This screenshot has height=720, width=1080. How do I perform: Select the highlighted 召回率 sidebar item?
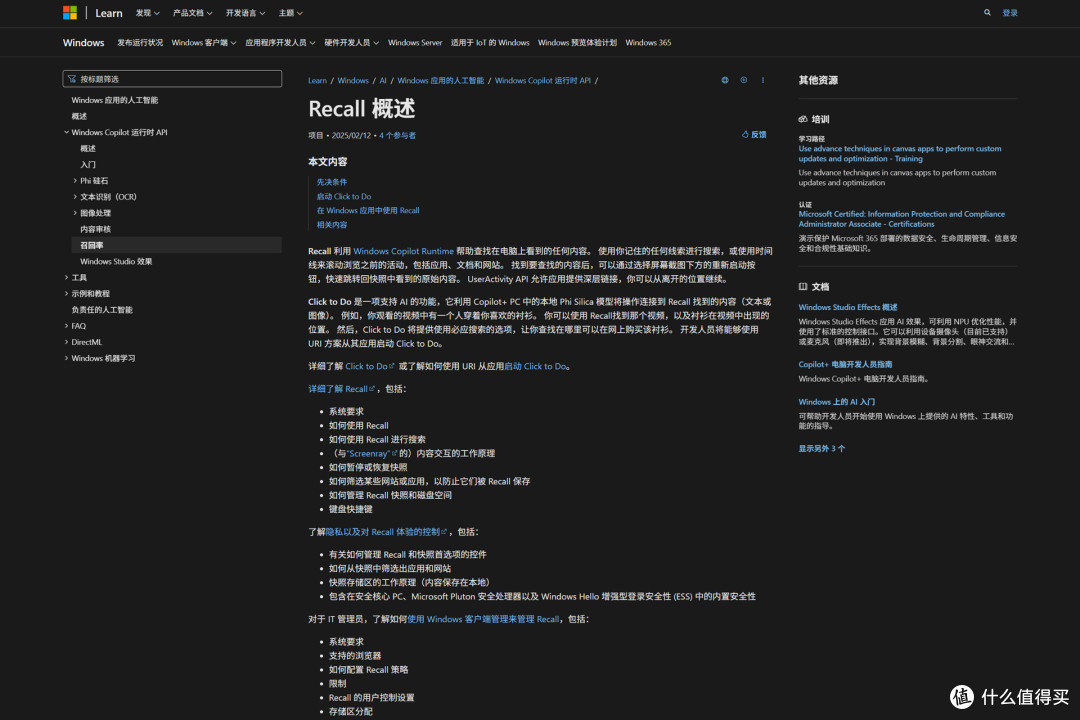click(176, 245)
